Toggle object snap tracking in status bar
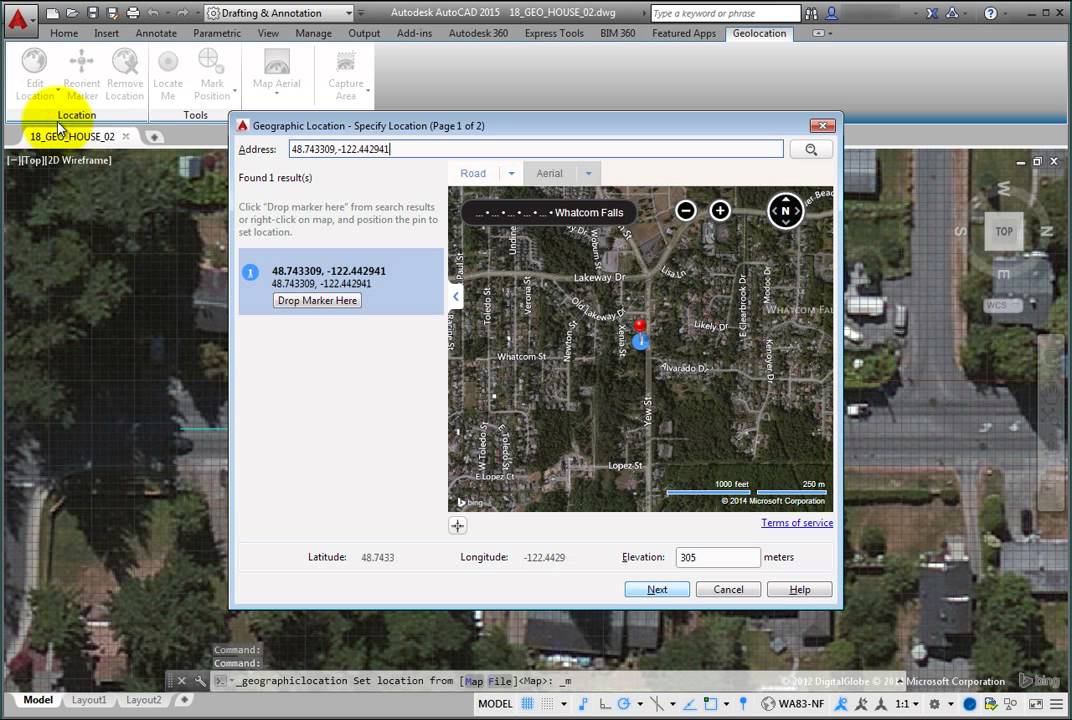The image size is (1072, 720). click(x=690, y=704)
